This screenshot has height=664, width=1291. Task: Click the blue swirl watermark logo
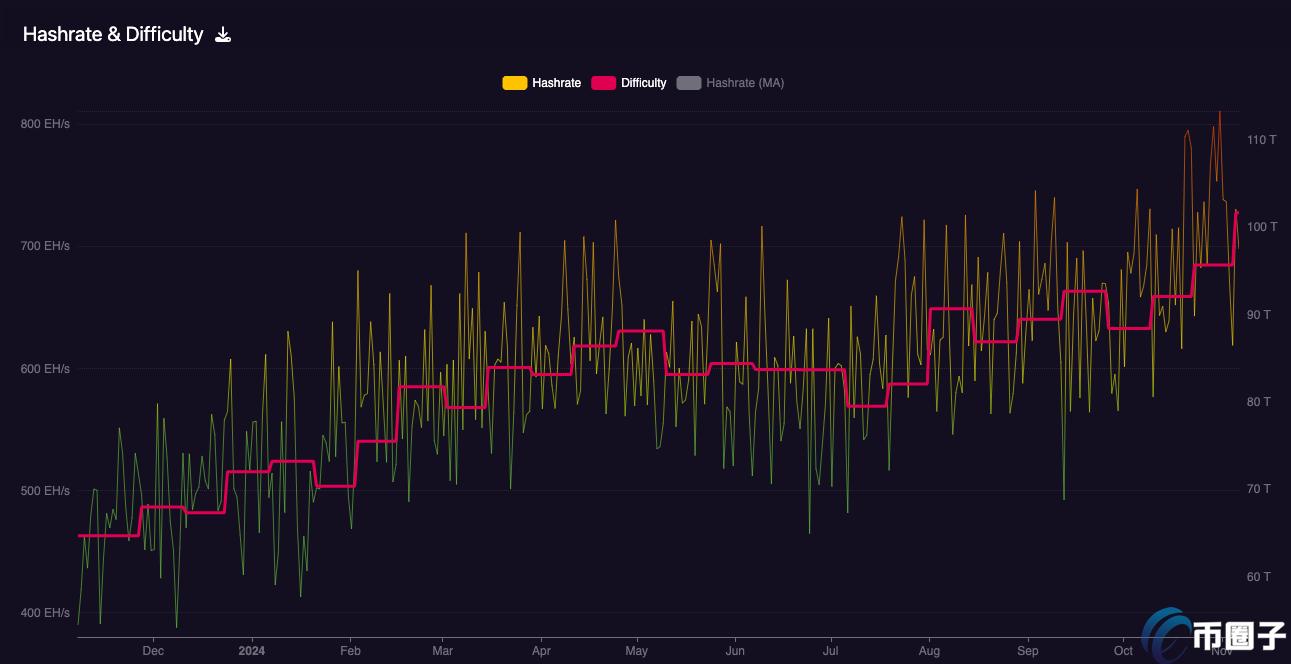1166,633
